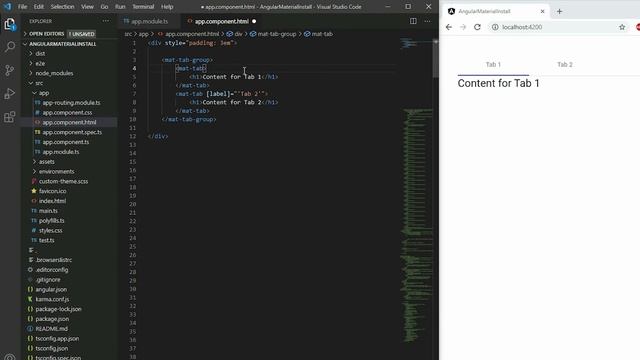
Task: Open the Explorer view in activity bar
Action: tap(10, 24)
